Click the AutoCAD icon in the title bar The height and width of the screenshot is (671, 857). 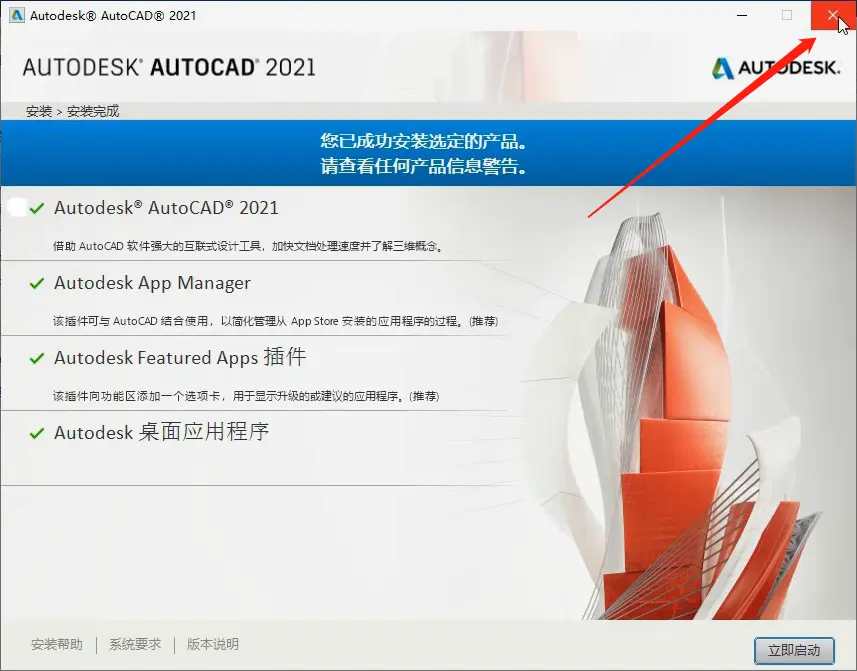click(x=17, y=15)
